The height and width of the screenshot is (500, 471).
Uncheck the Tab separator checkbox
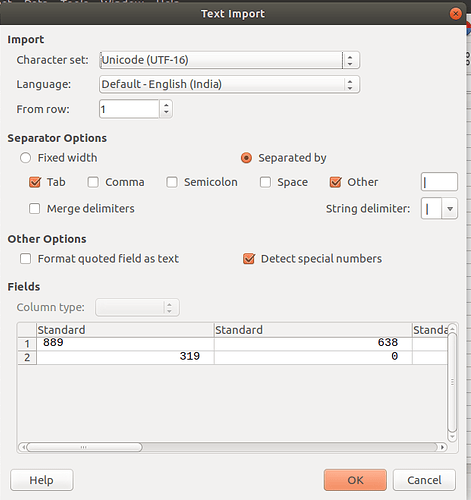tap(35, 182)
